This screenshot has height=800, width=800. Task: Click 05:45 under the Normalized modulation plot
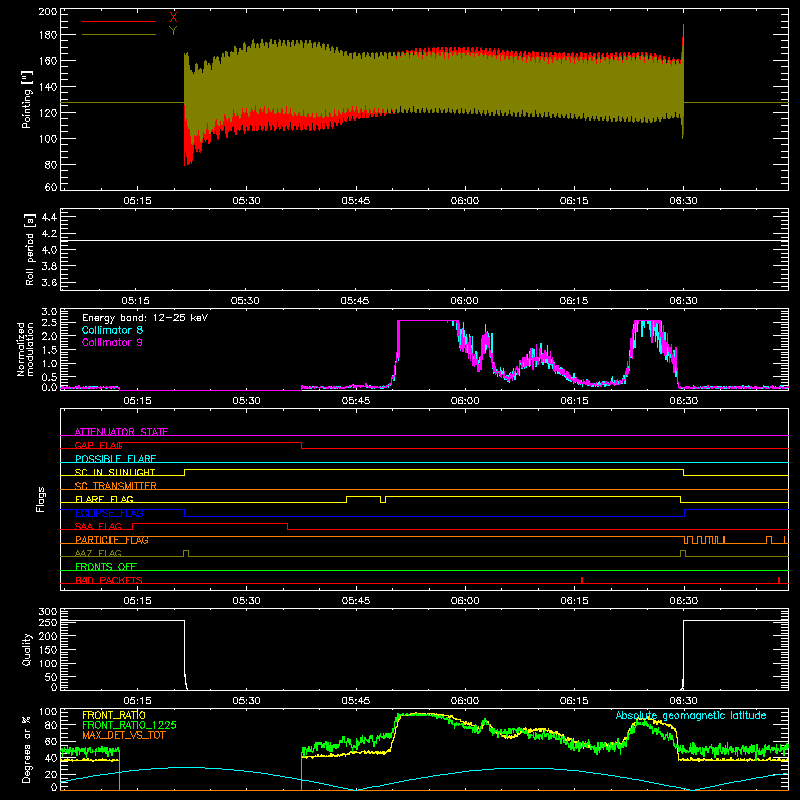356,401
